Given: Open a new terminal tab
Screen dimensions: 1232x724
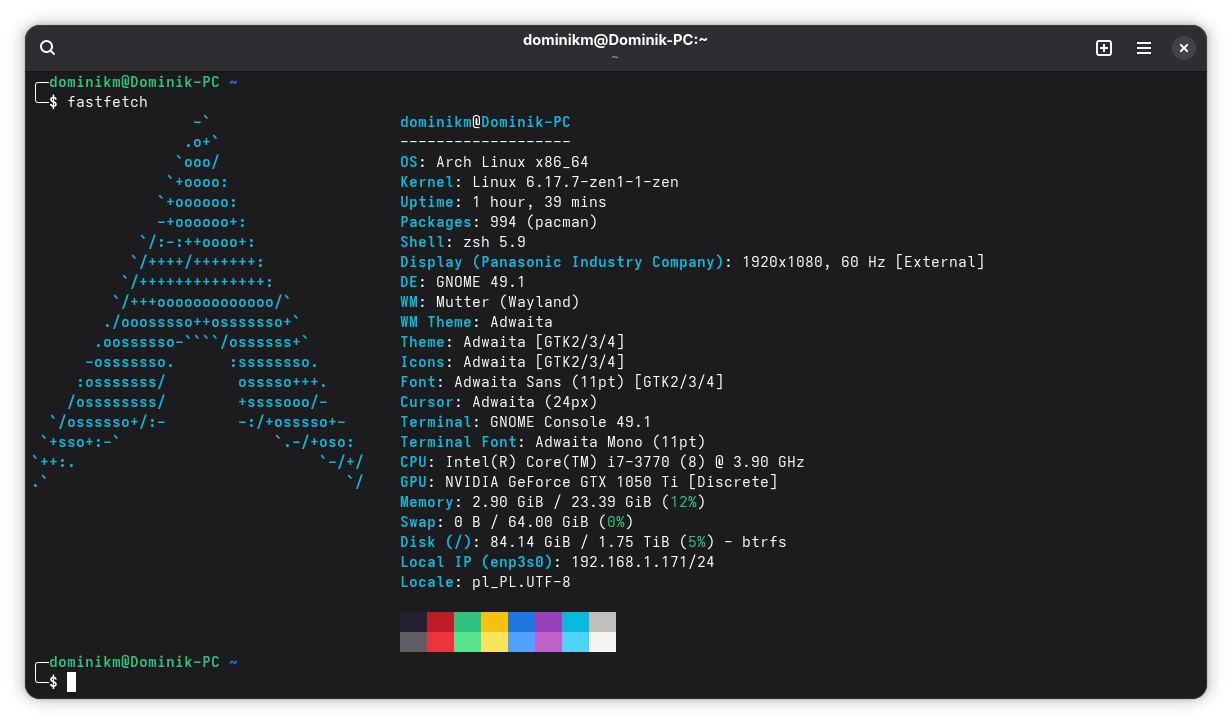Looking at the screenshot, I should pos(1104,48).
